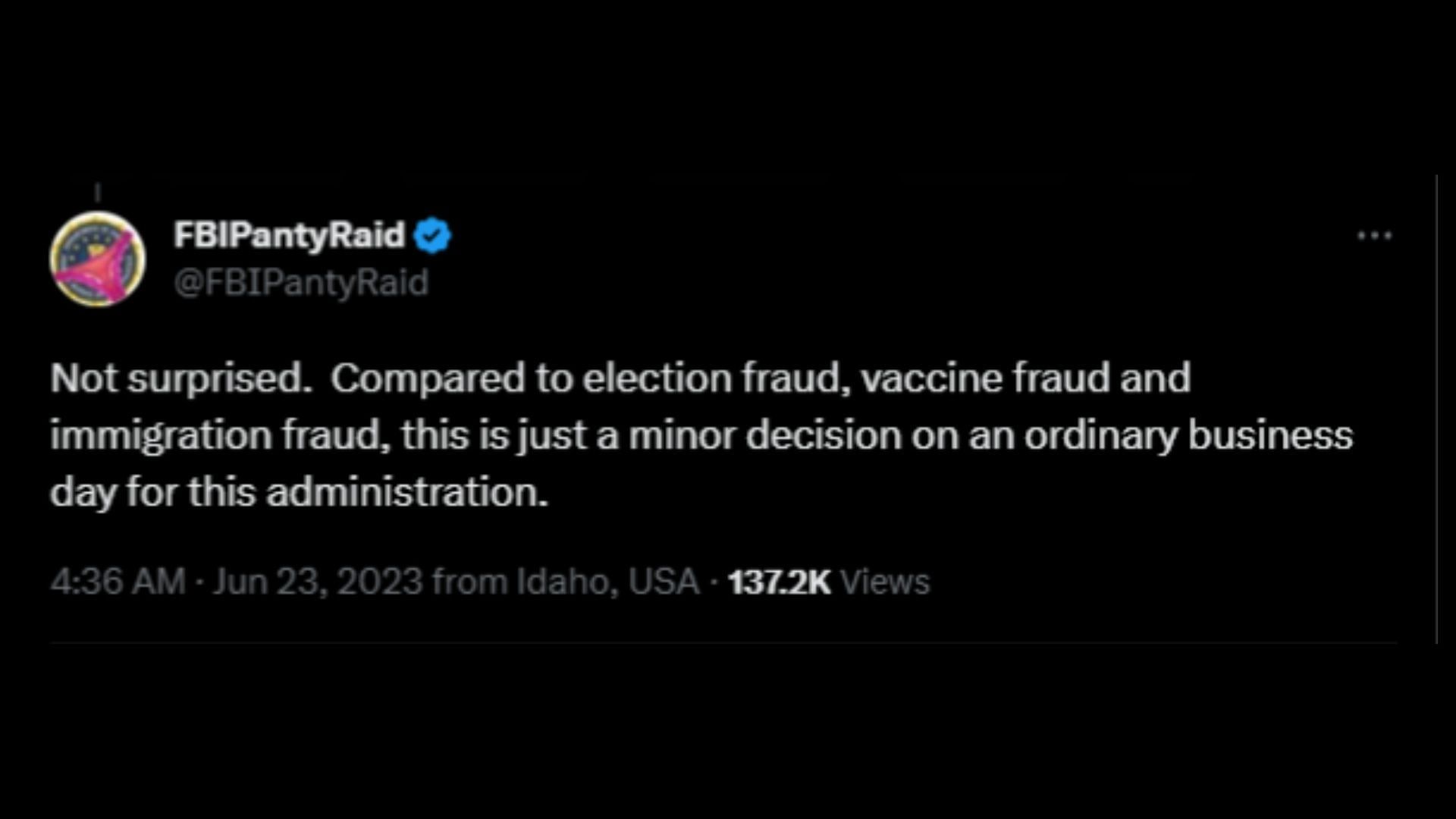Open the three-dot more options menu
Screen dimensions: 1456x819
pyautogui.click(x=1374, y=236)
